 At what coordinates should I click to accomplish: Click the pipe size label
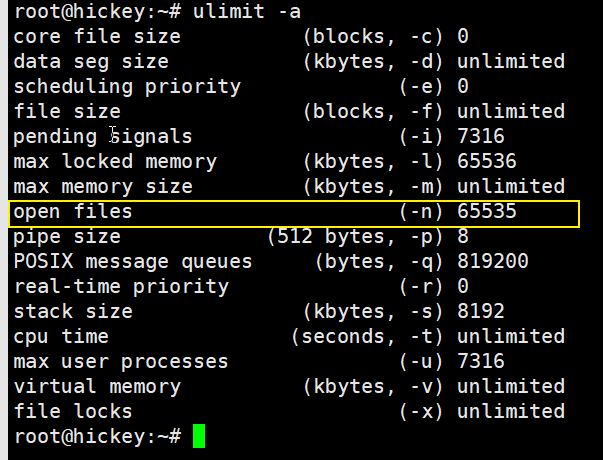point(67,237)
